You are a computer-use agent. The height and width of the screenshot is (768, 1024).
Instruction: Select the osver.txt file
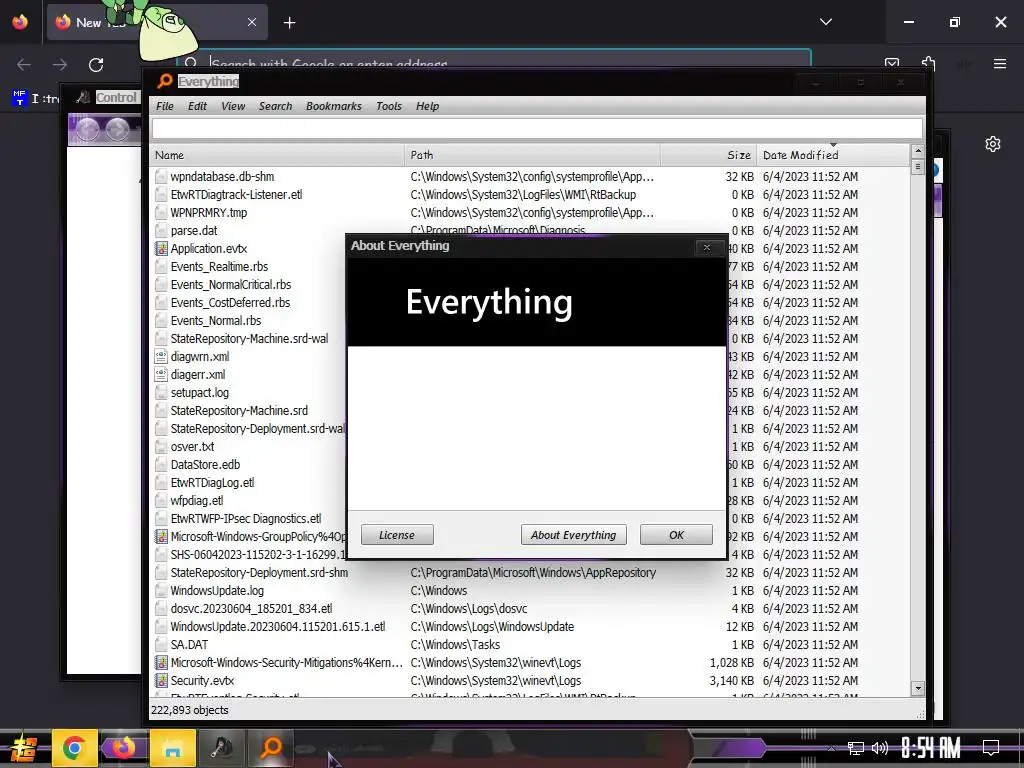(x=192, y=447)
